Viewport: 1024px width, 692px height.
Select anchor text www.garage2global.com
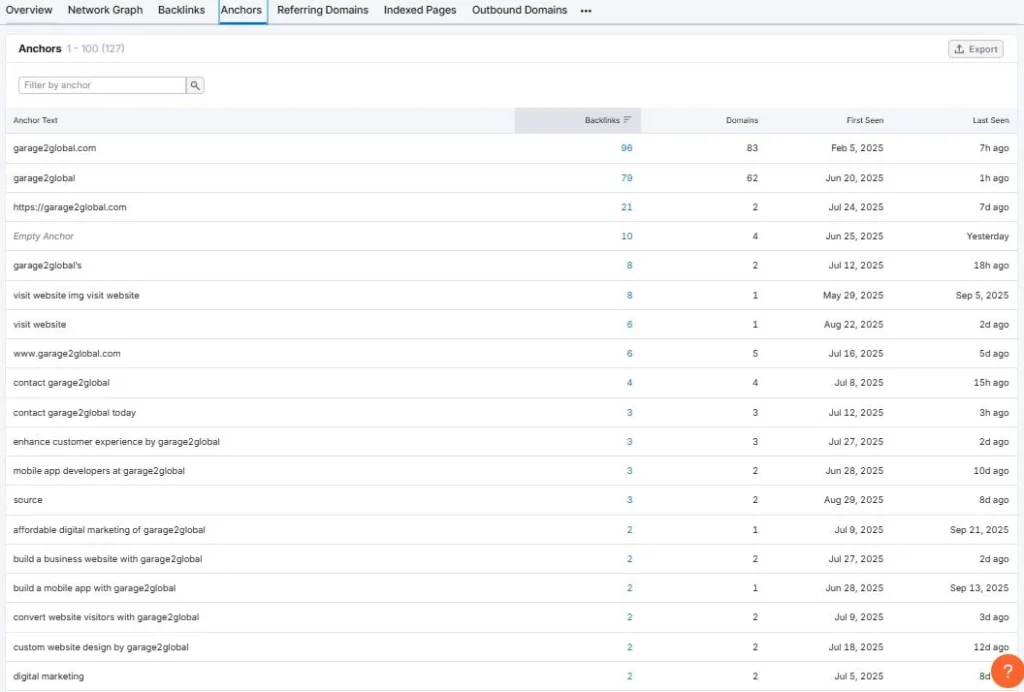(67, 353)
